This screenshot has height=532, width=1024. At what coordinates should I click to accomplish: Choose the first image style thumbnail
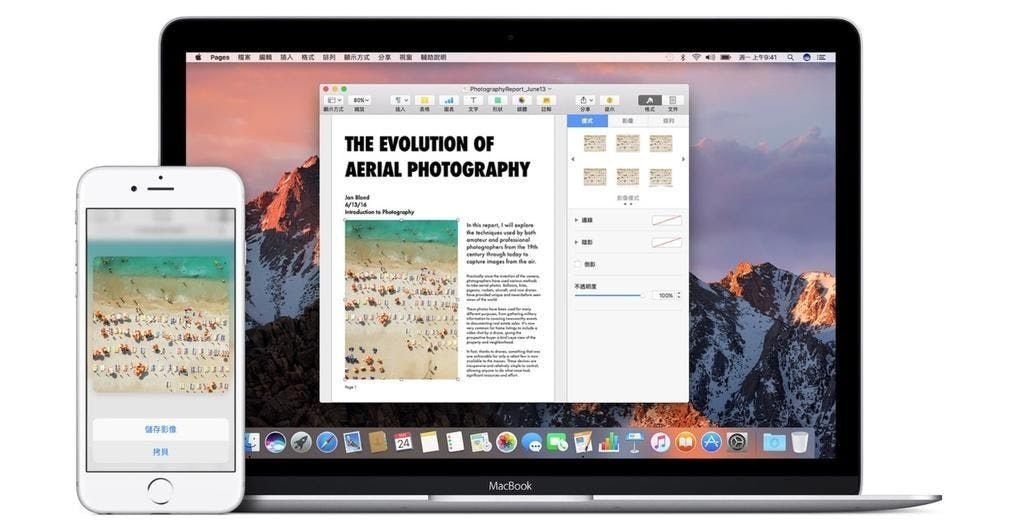coord(595,143)
